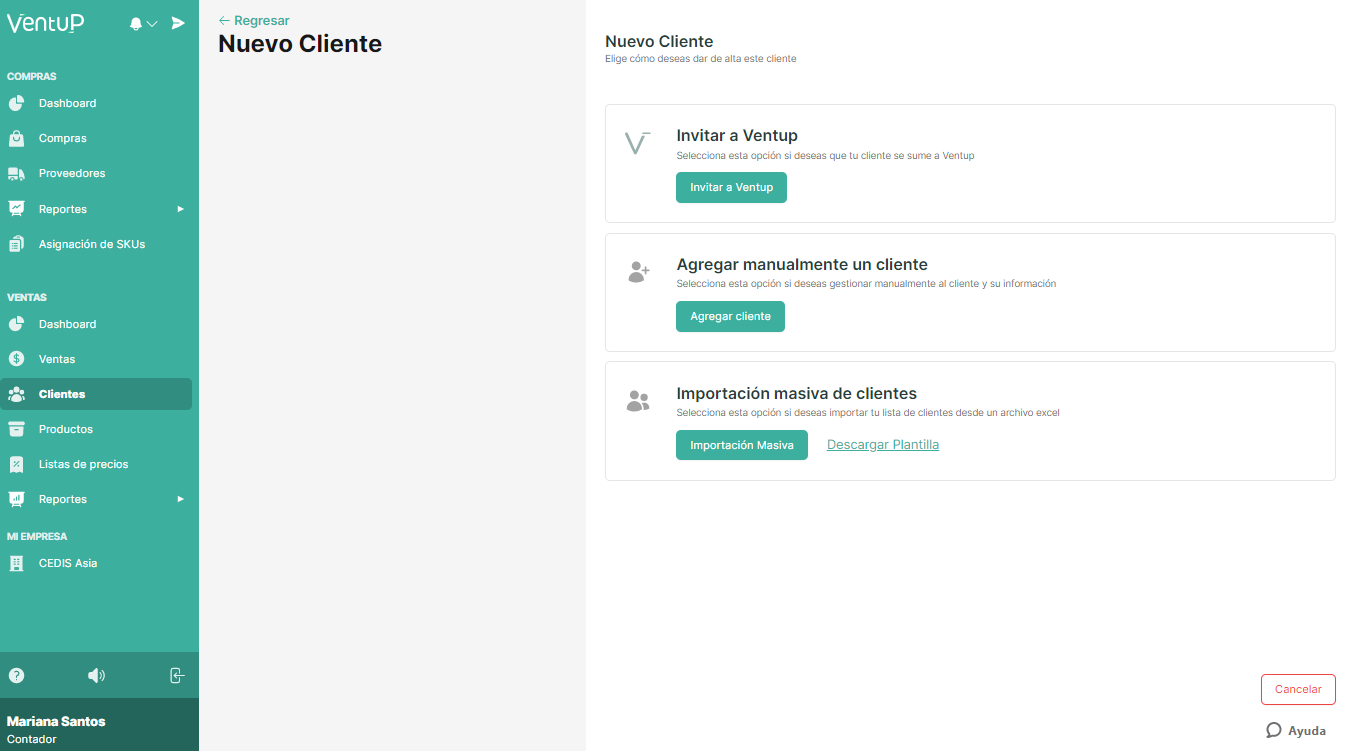Image resolution: width=1351 pixels, height=751 pixels.
Task: Open Proveedores from the sidebar icon
Action: coord(17,173)
